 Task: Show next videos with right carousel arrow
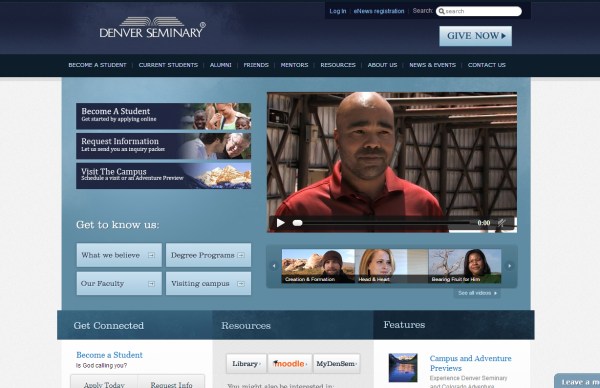[509, 266]
